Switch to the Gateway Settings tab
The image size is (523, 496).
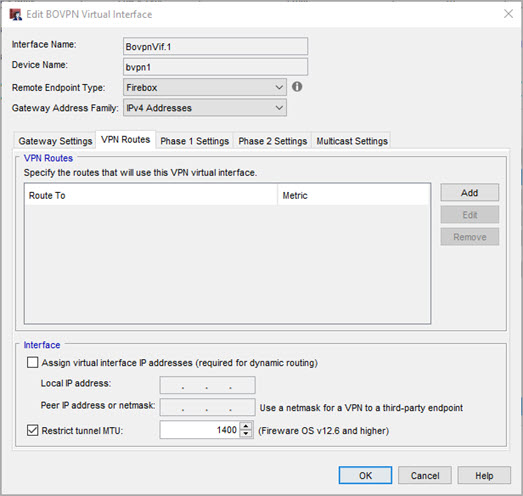pos(55,141)
